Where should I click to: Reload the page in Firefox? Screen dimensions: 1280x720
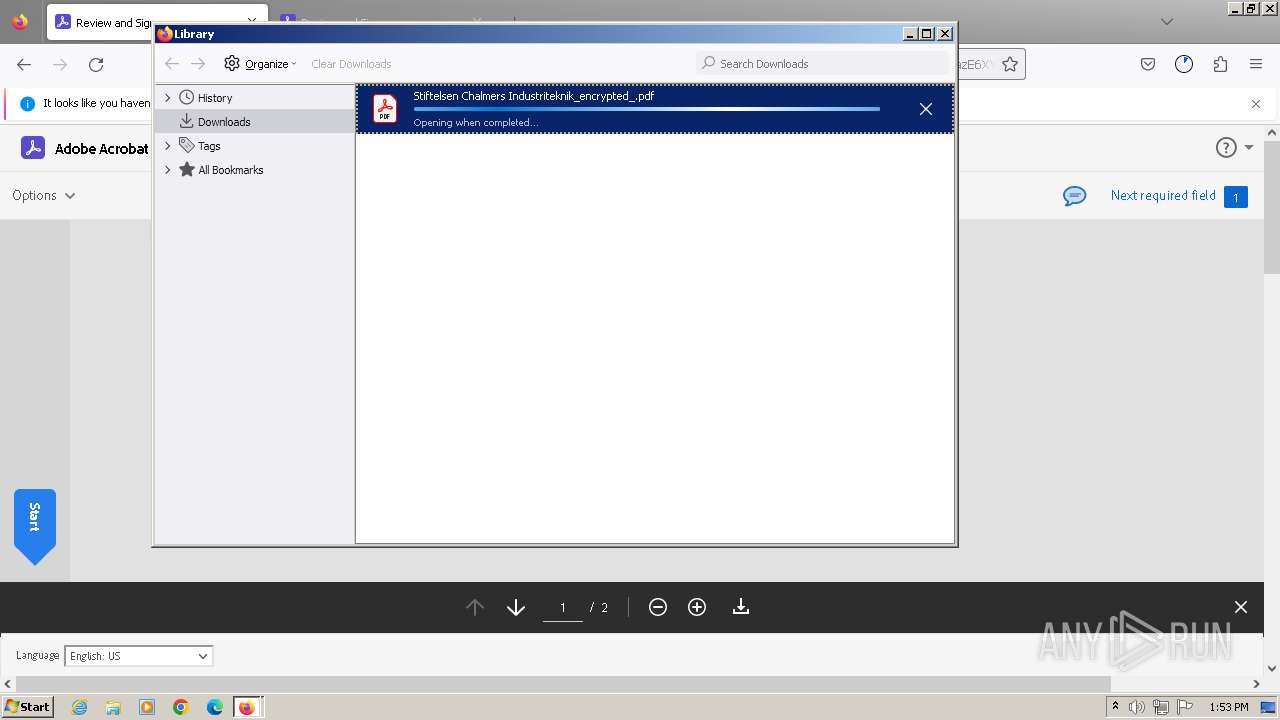(x=96, y=64)
